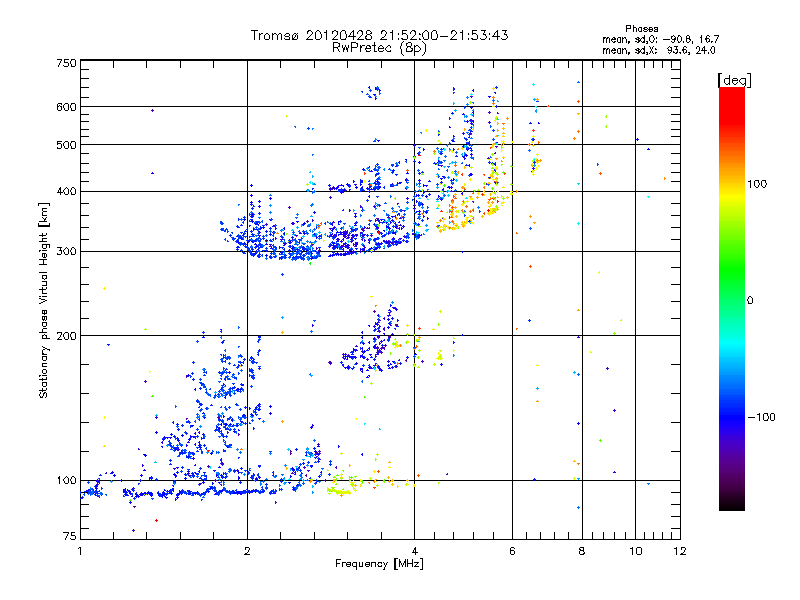The width and height of the screenshot is (800, 600).
Task: Click the x-axis title 'Frequency [MHz]'
Action: 379,564
